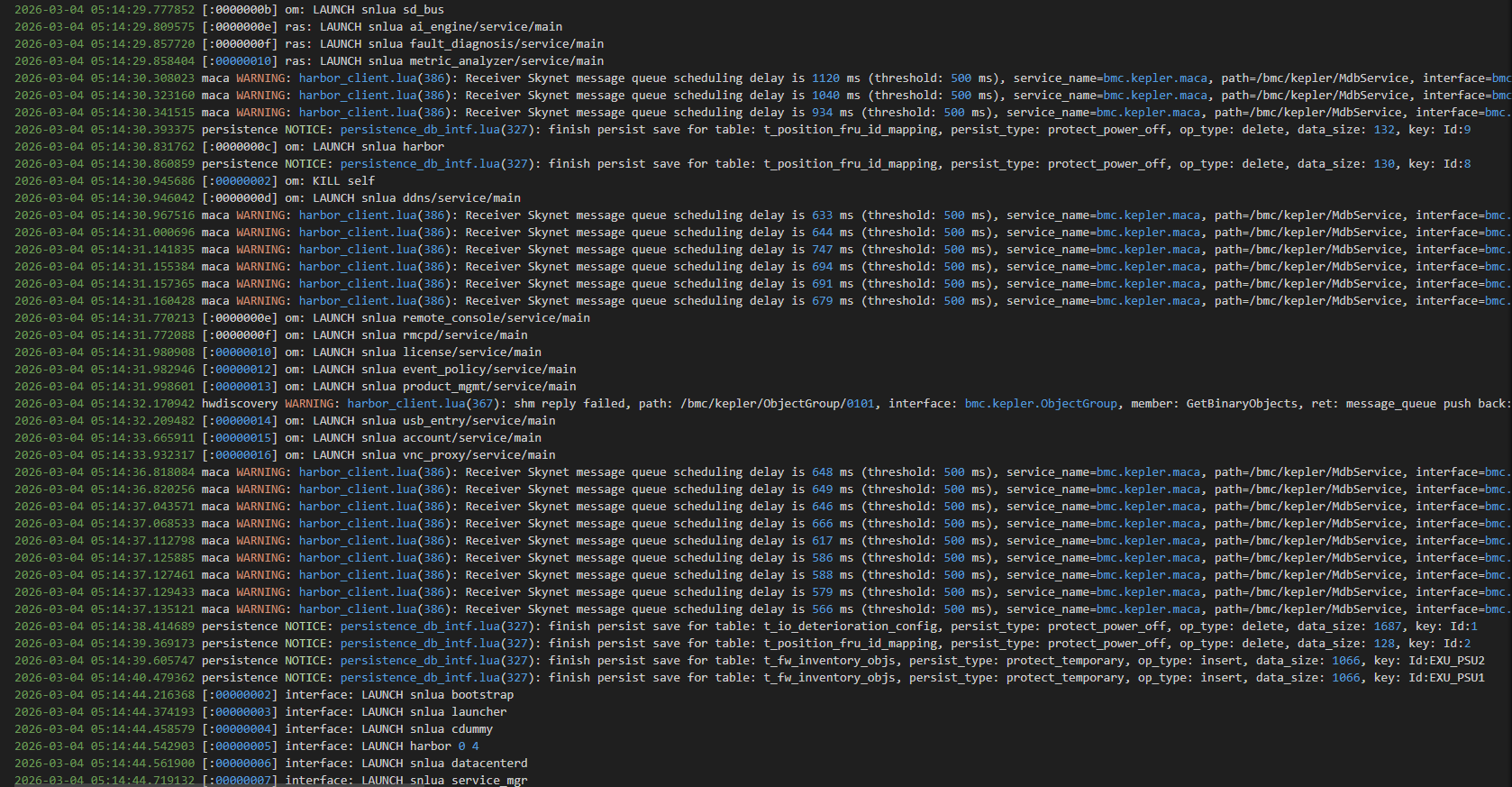Image resolution: width=1512 pixels, height=787 pixels.
Task: Click thread ID [:00000016] on vnc_proxy line
Action: [x=240, y=455]
